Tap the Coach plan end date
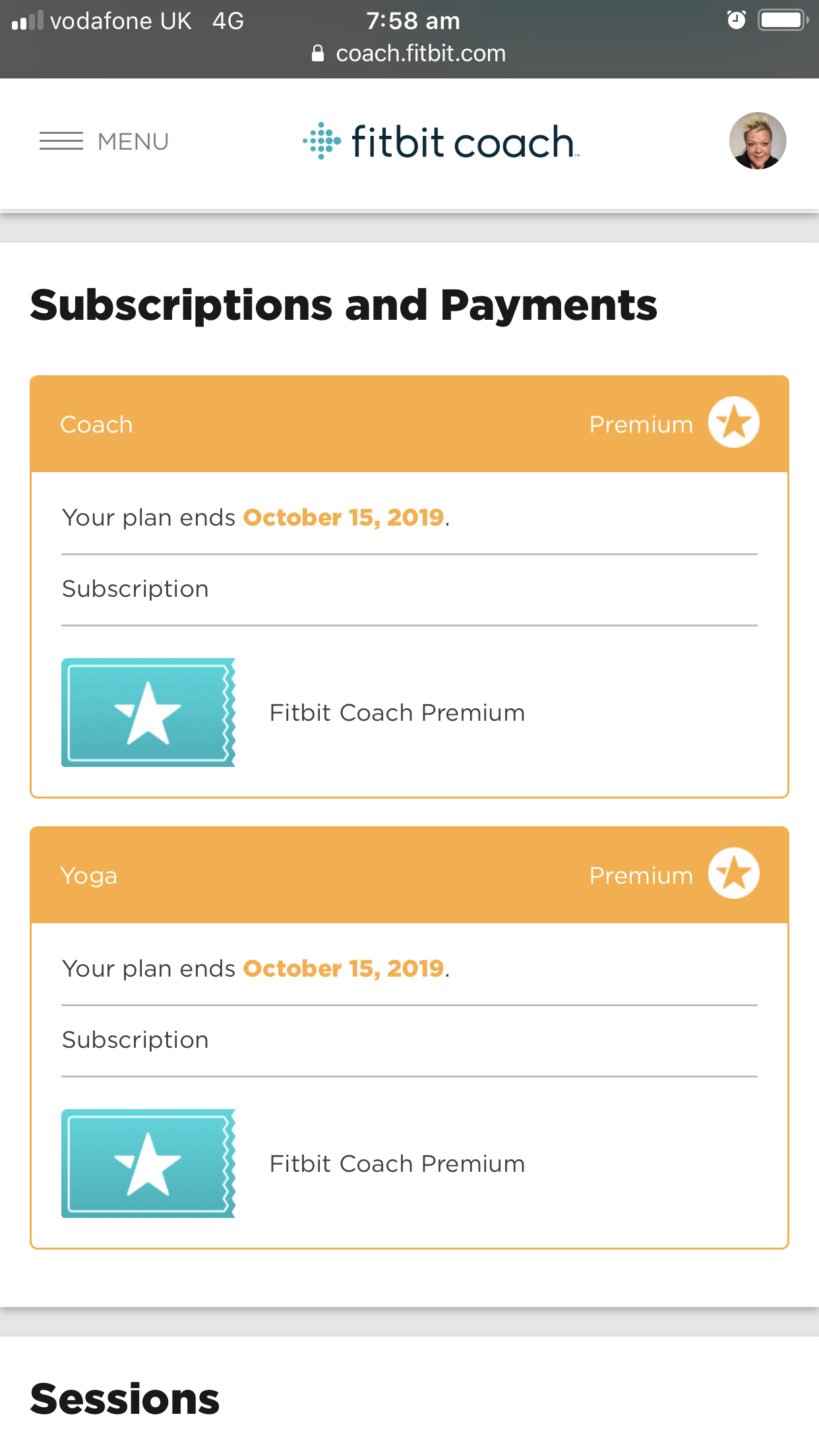The image size is (819, 1456). [x=344, y=518]
